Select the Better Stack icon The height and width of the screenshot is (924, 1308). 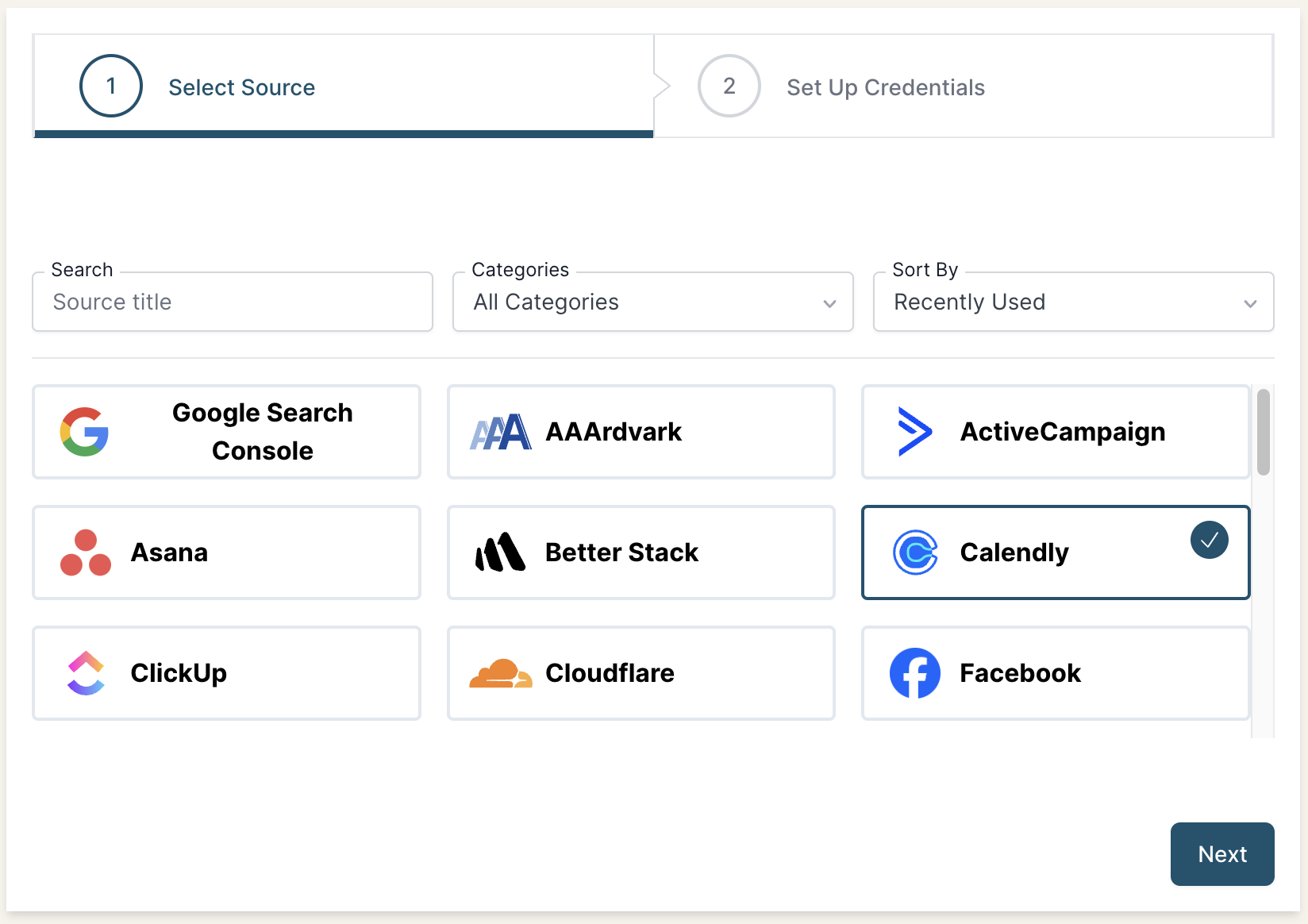pyautogui.click(x=500, y=552)
